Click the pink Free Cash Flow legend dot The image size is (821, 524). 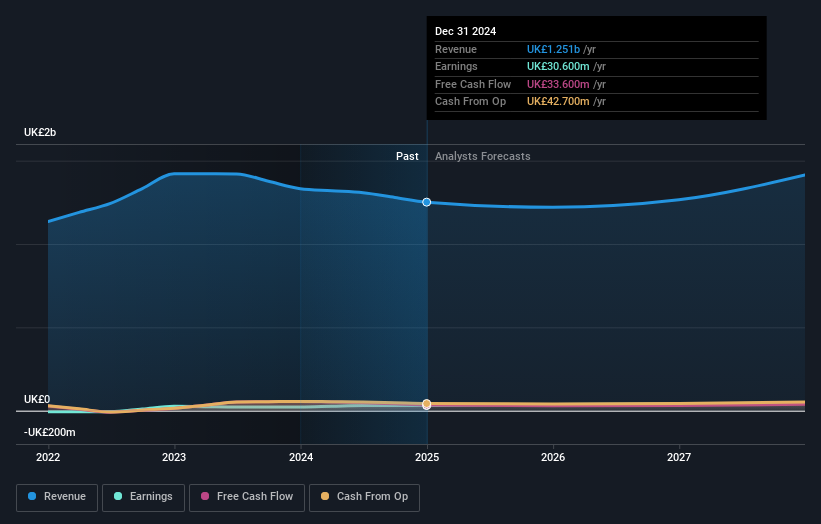[x=205, y=496]
